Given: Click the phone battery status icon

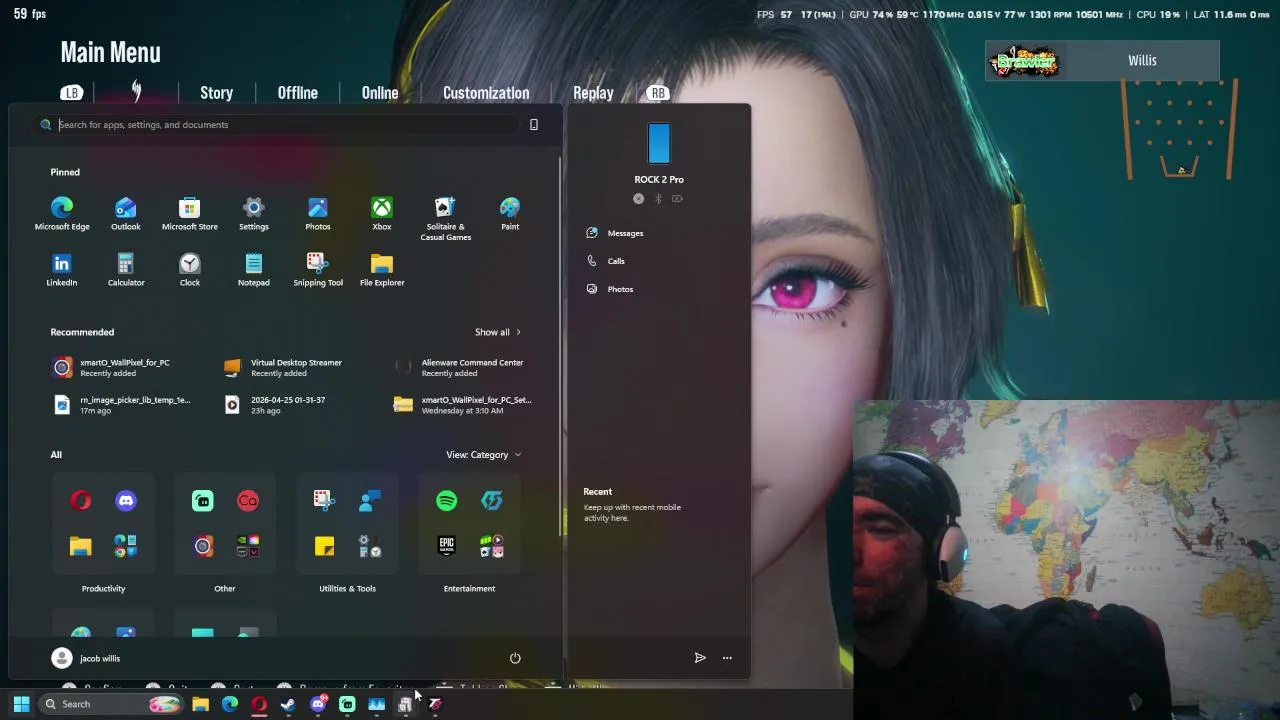Looking at the screenshot, I should click(x=677, y=199).
